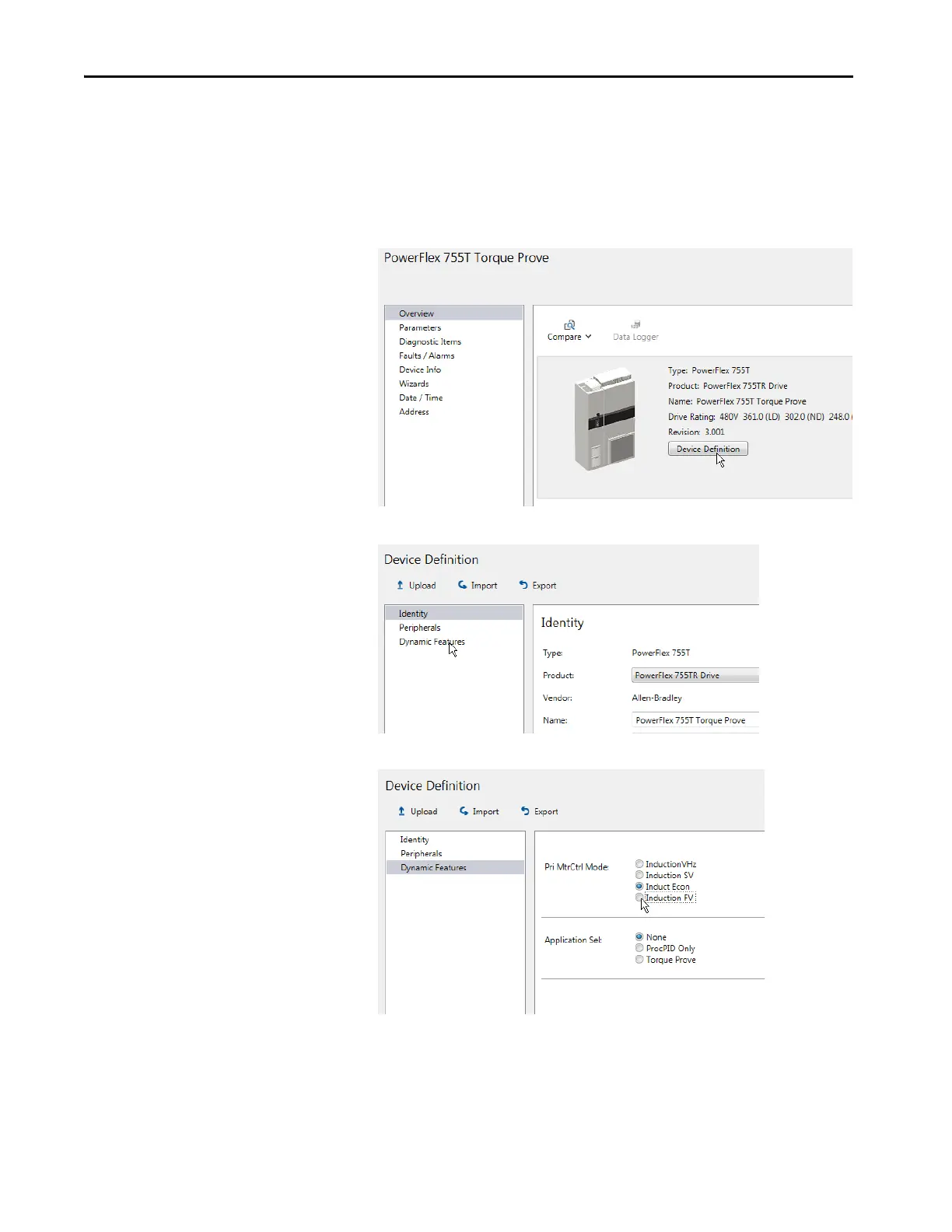Open the Data Logger tool
This screenshot has width=952, height=1232.
(x=635, y=331)
